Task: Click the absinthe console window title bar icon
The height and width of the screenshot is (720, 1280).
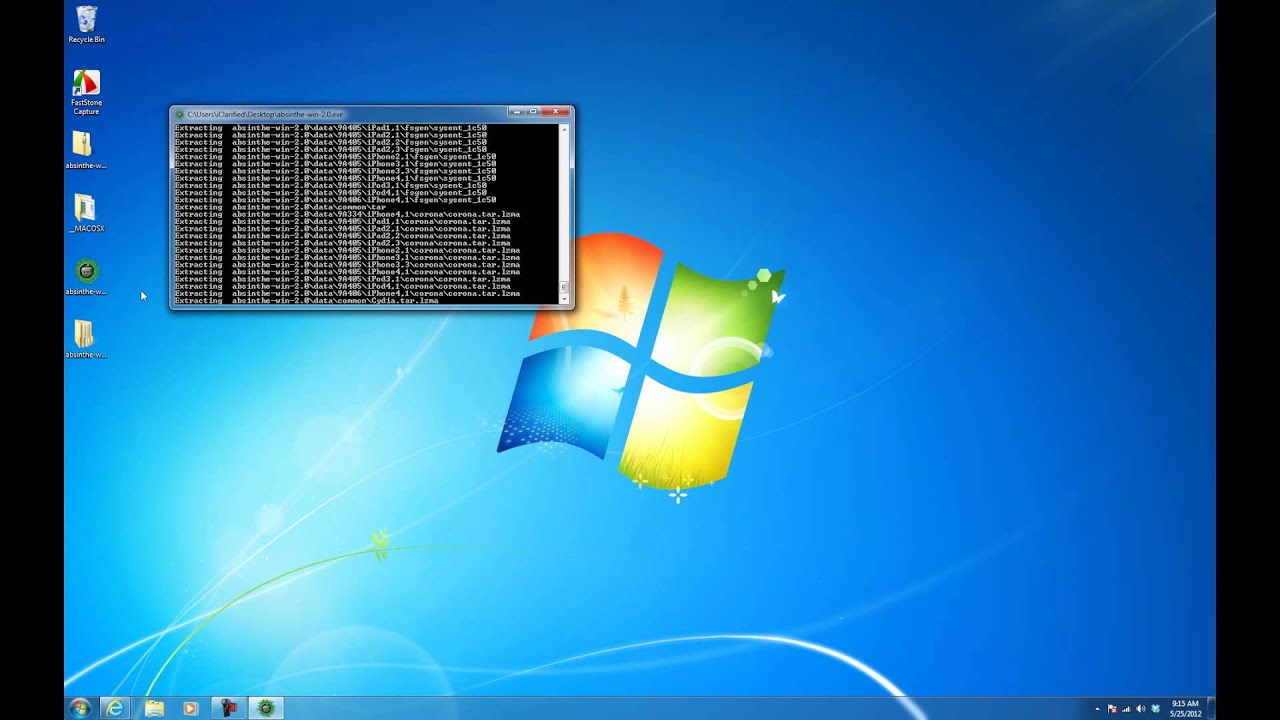Action: tap(180, 114)
